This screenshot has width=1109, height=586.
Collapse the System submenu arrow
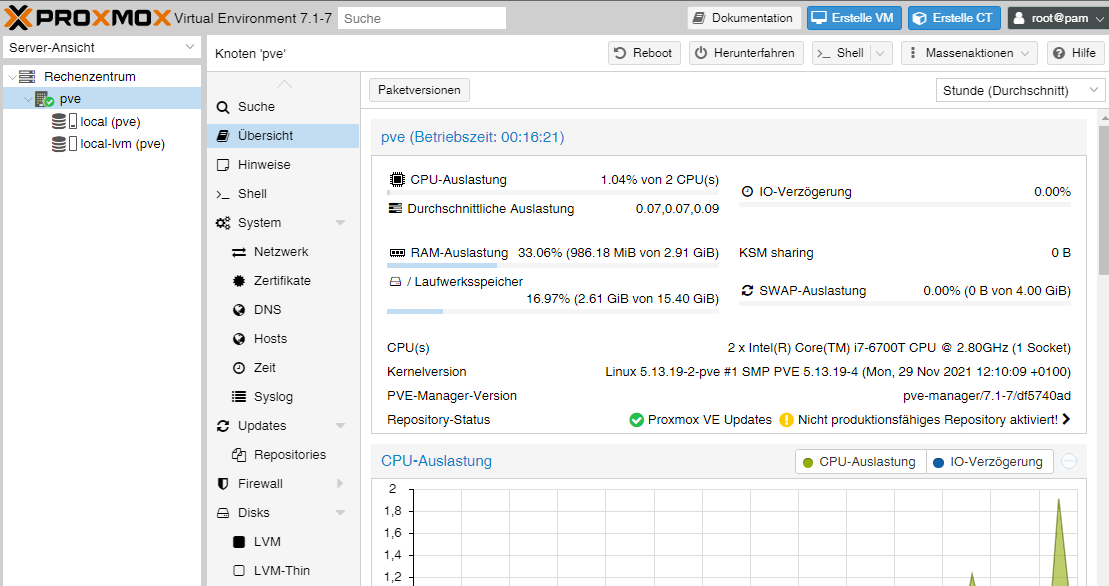click(x=340, y=223)
